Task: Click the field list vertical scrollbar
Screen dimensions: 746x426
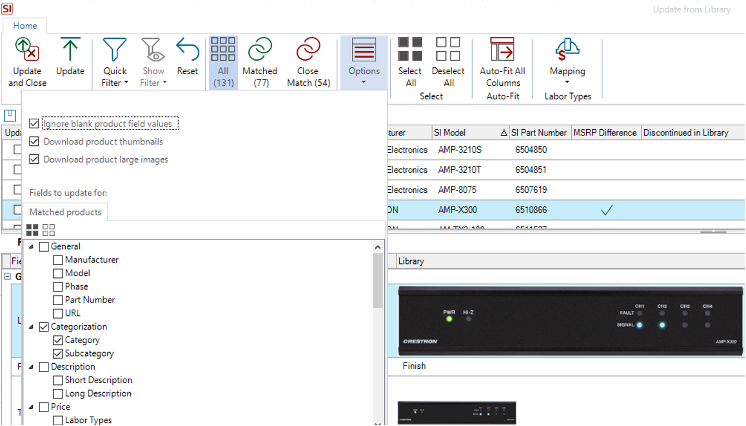Action: pyautogui.click(x=377, y=280)
